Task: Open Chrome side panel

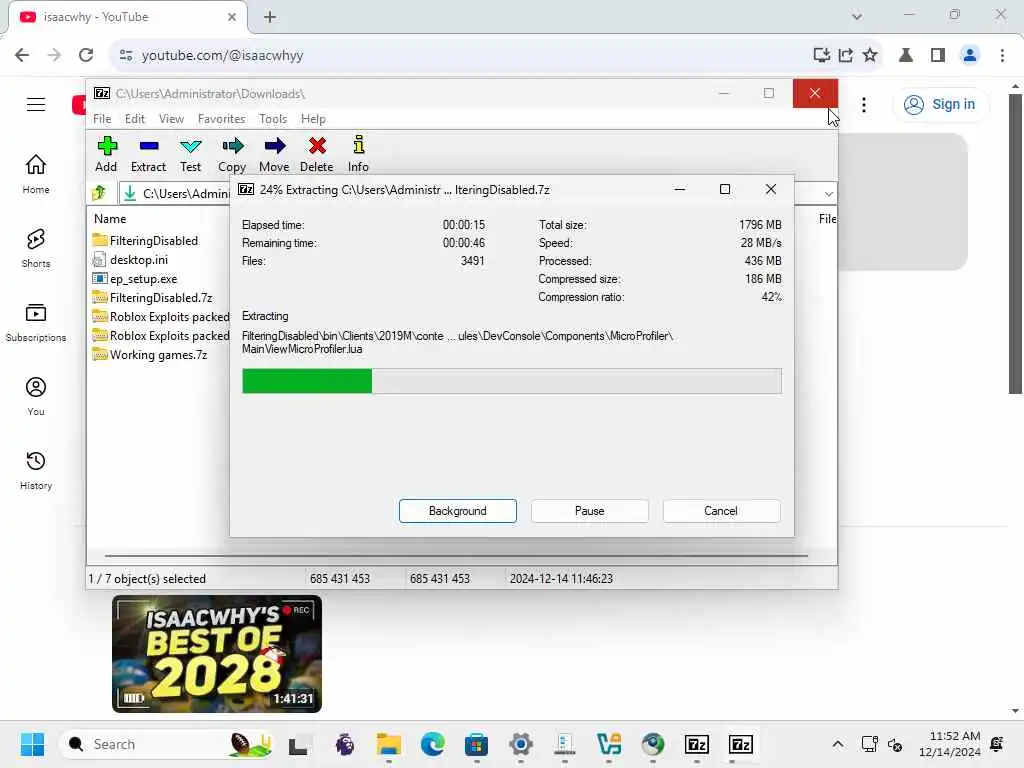Action: coord(938,55)
